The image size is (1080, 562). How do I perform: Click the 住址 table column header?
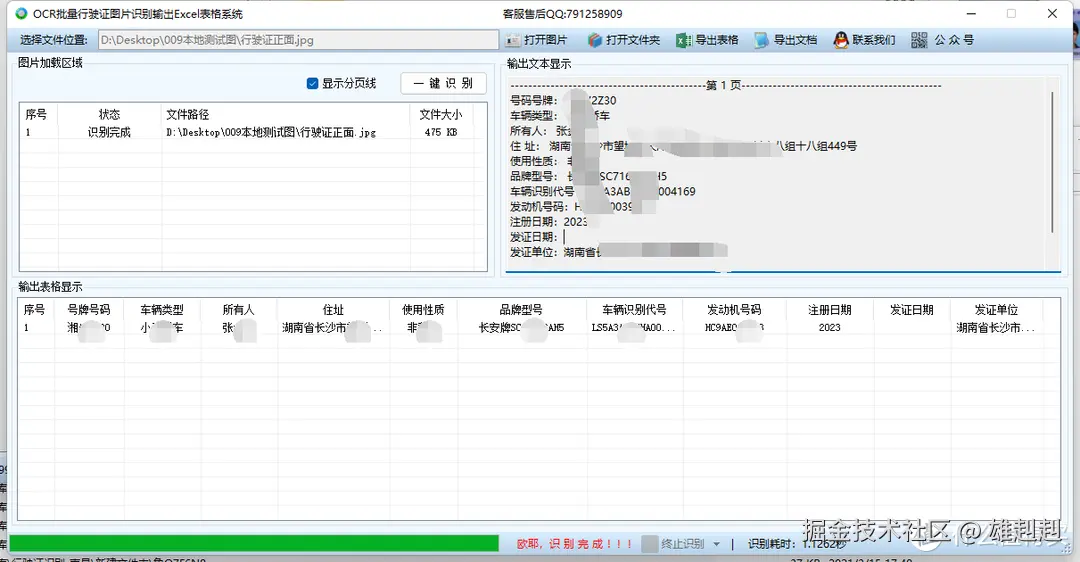(x=333, y=310)
